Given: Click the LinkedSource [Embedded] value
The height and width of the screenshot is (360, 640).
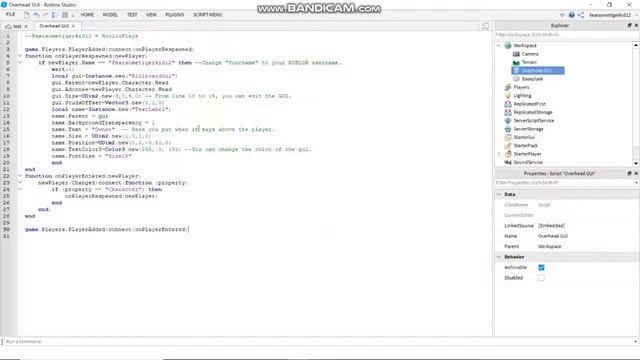Looking at the screenshot, I should tap(551, 226).
